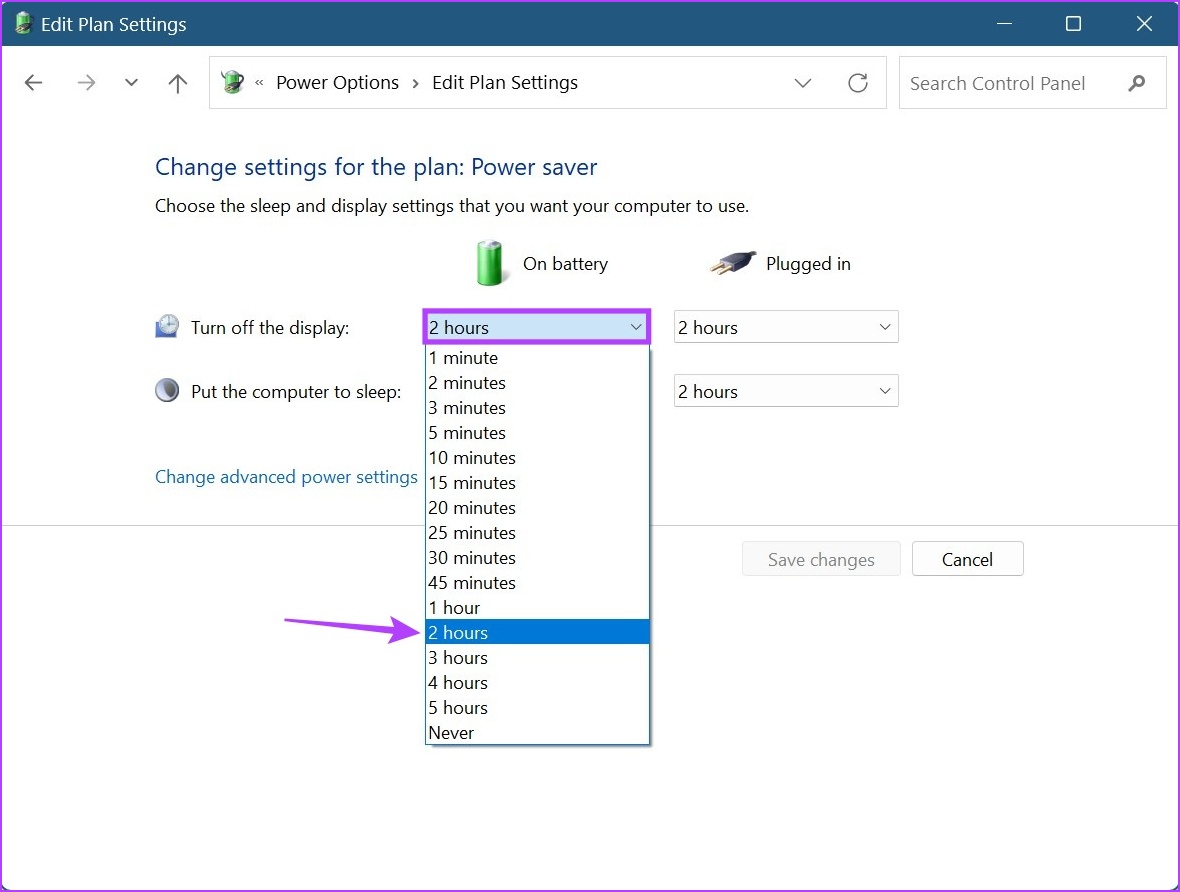Viewport: 1180px width, 892px height.
Task: Click the power plug icon
Action: (x=732, y=263)
